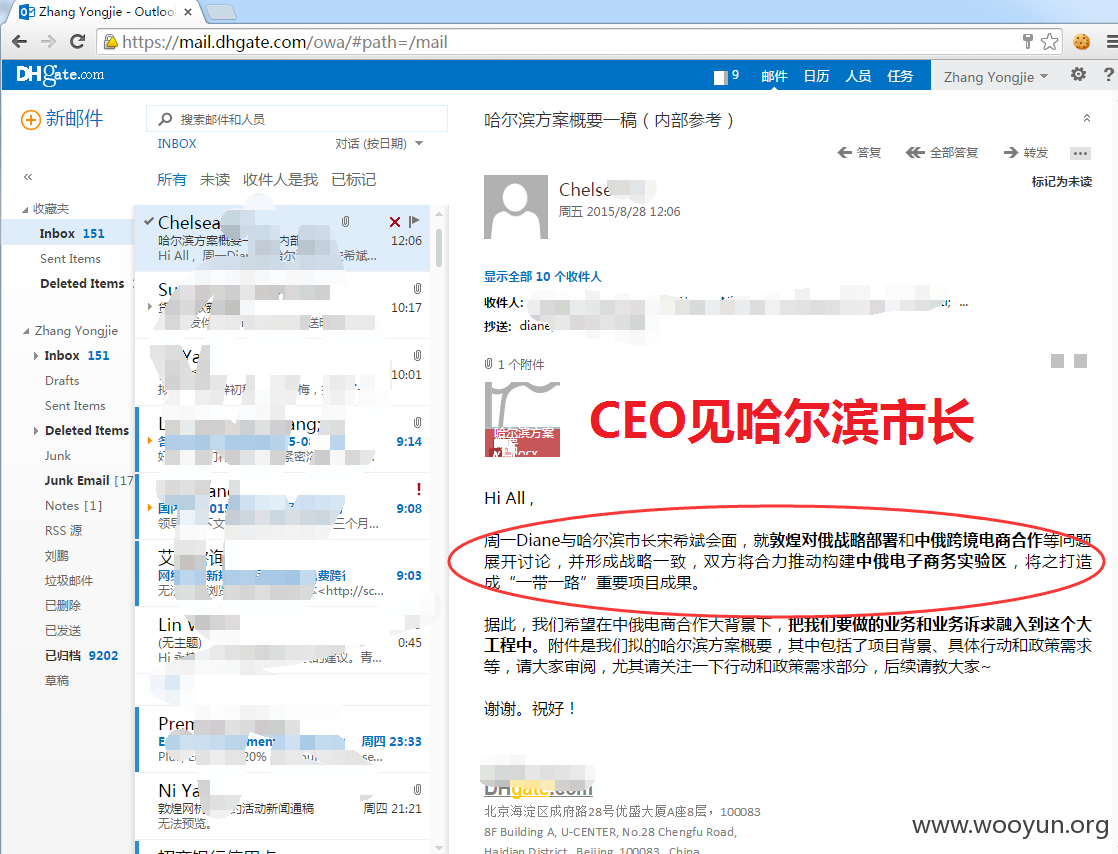Click the browser forward arrow
1118x854 pixels.
pyautogui.click(x=48, y=41)
